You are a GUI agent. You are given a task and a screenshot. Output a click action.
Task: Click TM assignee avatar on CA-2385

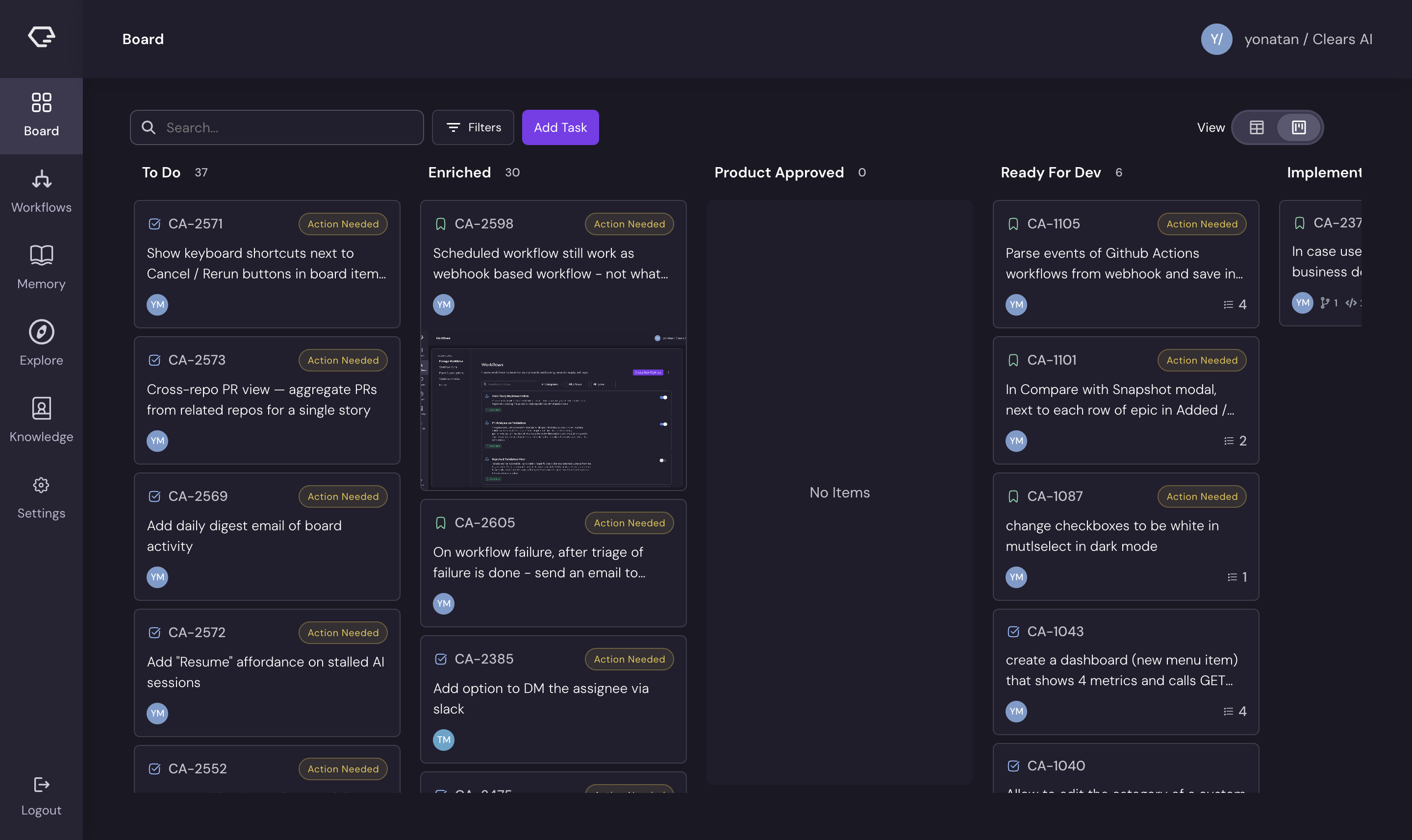coord(443,740)
